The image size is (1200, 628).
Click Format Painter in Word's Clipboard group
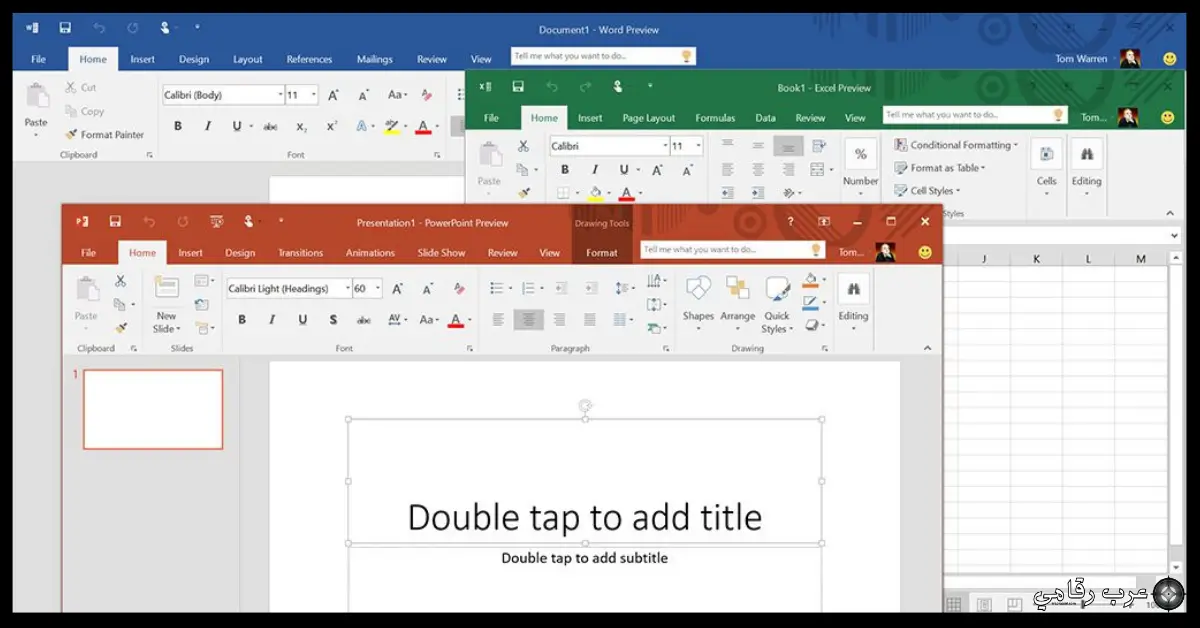click(105, 135)
